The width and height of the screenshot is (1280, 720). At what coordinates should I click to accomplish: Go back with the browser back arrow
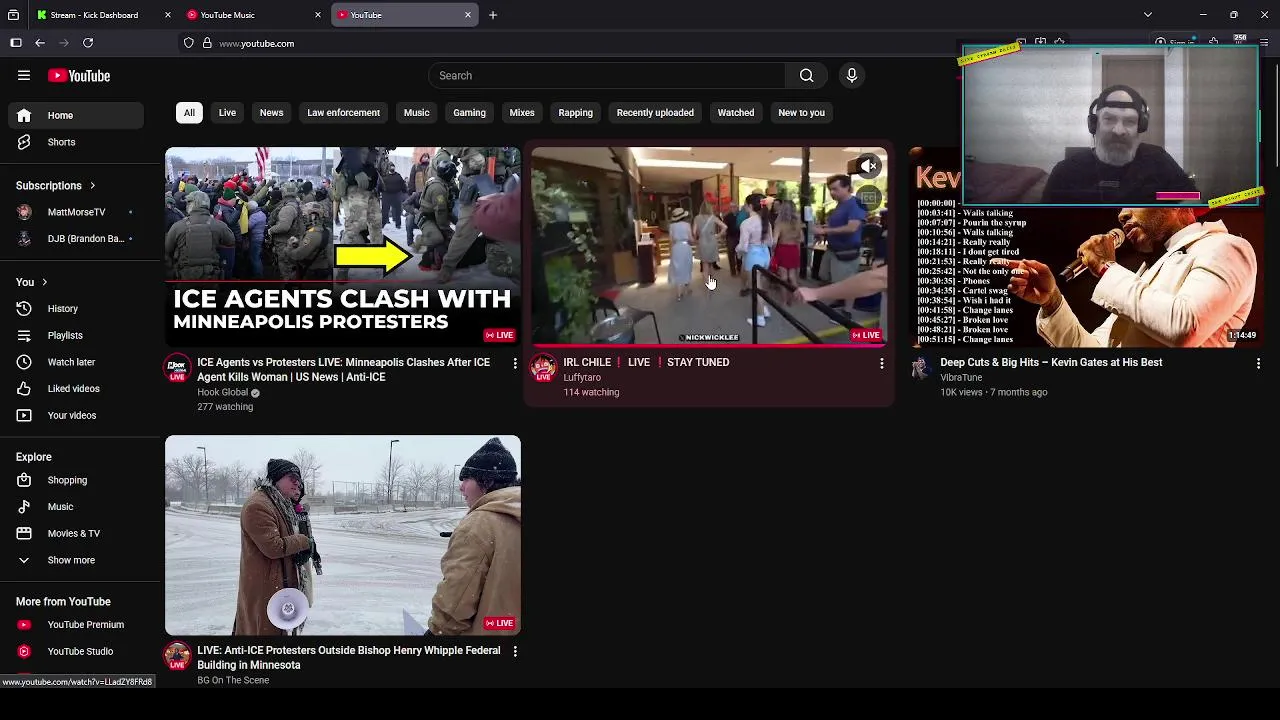40,43
